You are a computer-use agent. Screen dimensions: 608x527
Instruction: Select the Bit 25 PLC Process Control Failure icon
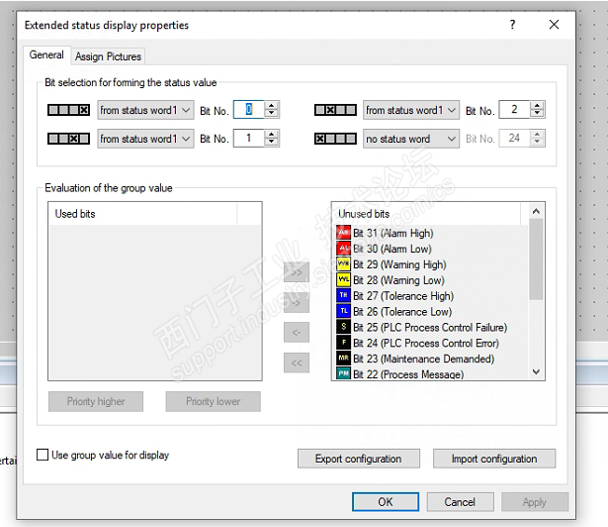coord(344,327)
